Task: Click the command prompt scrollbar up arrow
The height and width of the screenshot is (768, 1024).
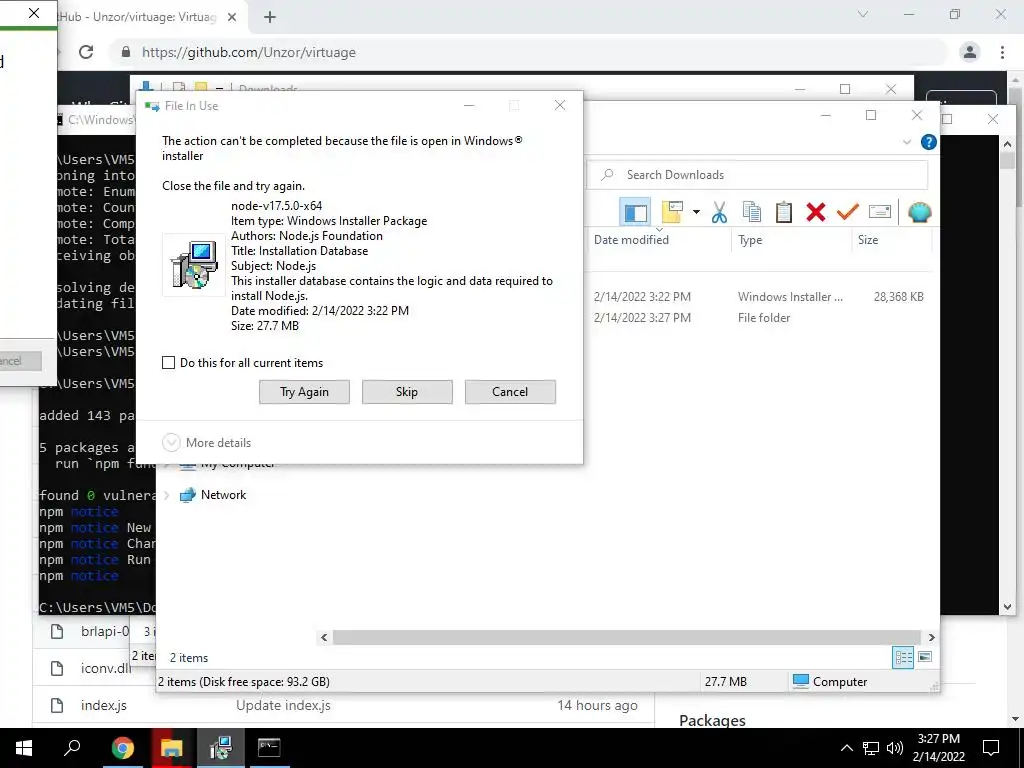Action: click(x=1007, y=144)
